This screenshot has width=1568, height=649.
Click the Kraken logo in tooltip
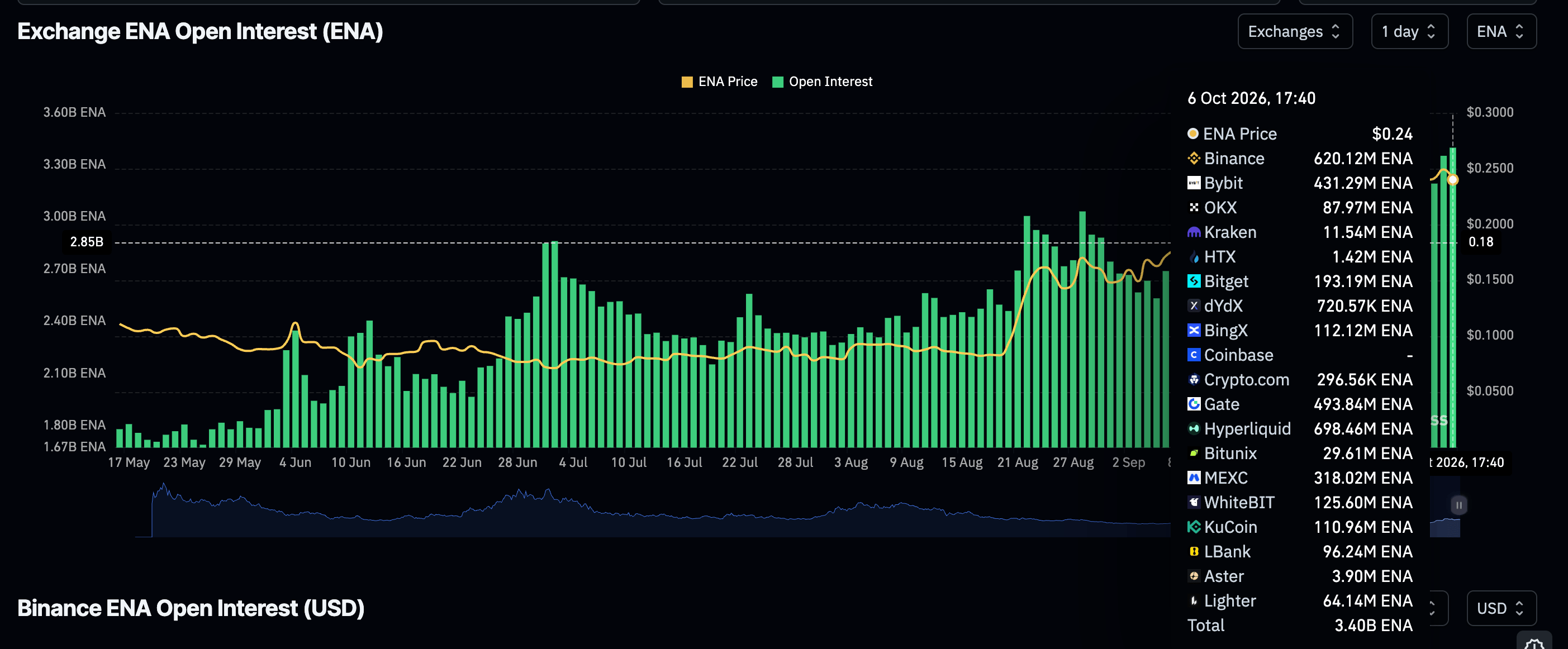[x=1194, y=232]
